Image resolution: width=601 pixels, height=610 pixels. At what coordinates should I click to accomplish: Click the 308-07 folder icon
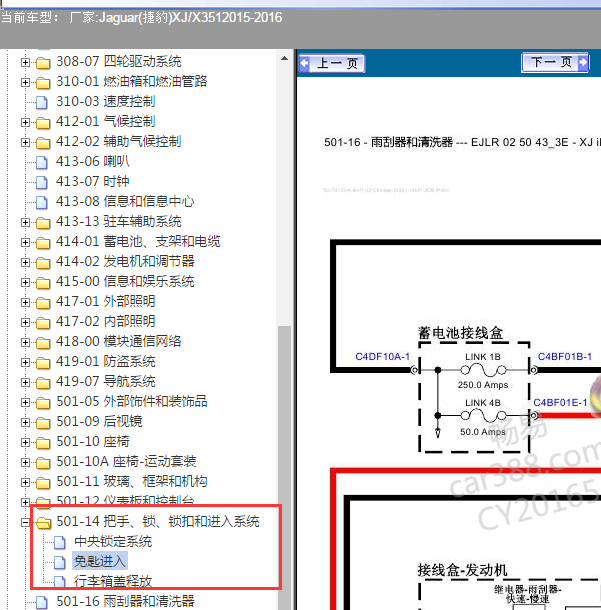(x=43, y=63)
